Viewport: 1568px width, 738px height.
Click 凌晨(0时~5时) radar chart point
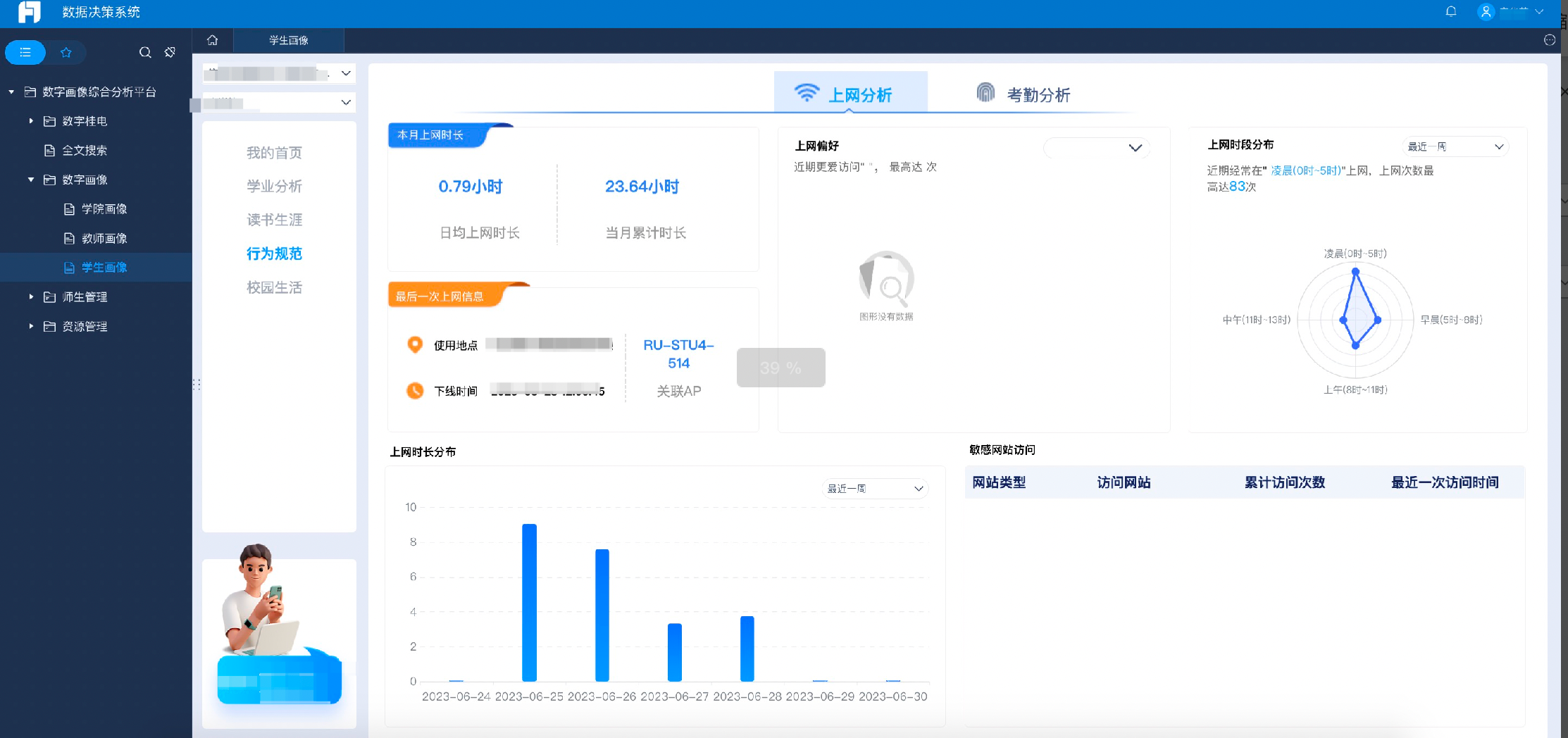point(1355,271)
